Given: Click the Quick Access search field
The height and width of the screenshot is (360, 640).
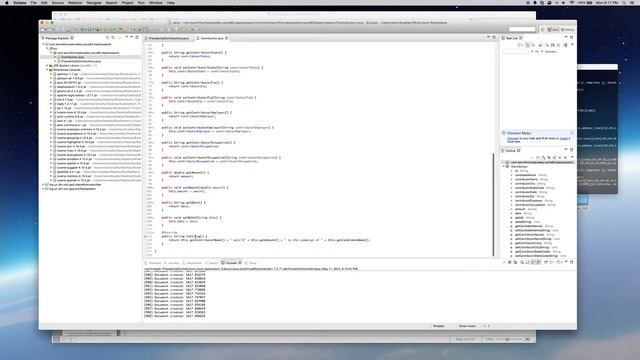Looking at the screenshot, I should click(x=522, y=29).
